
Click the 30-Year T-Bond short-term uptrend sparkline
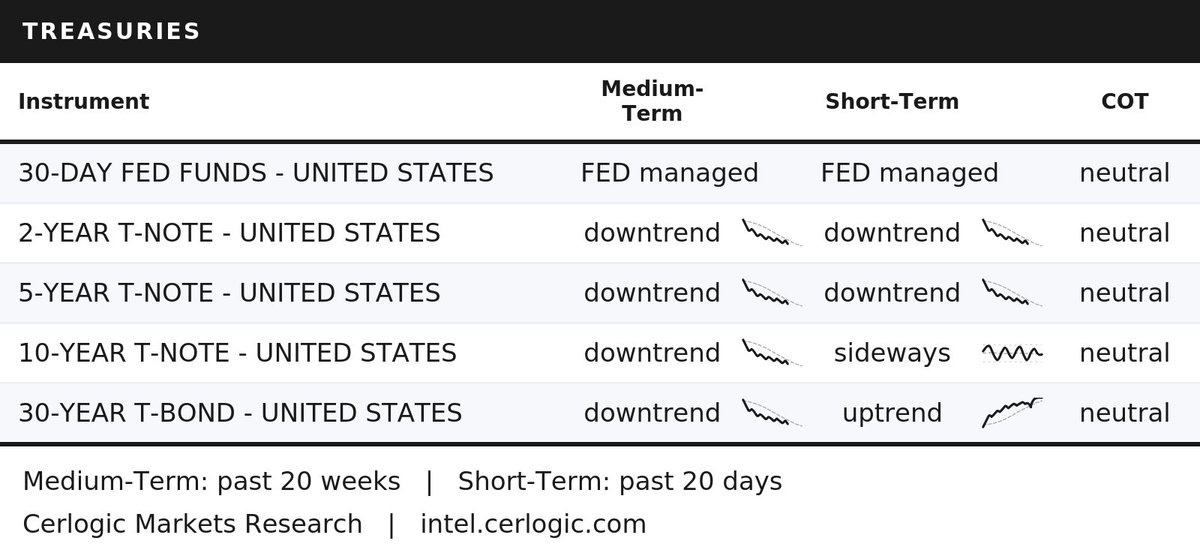tap(1012, 412)
